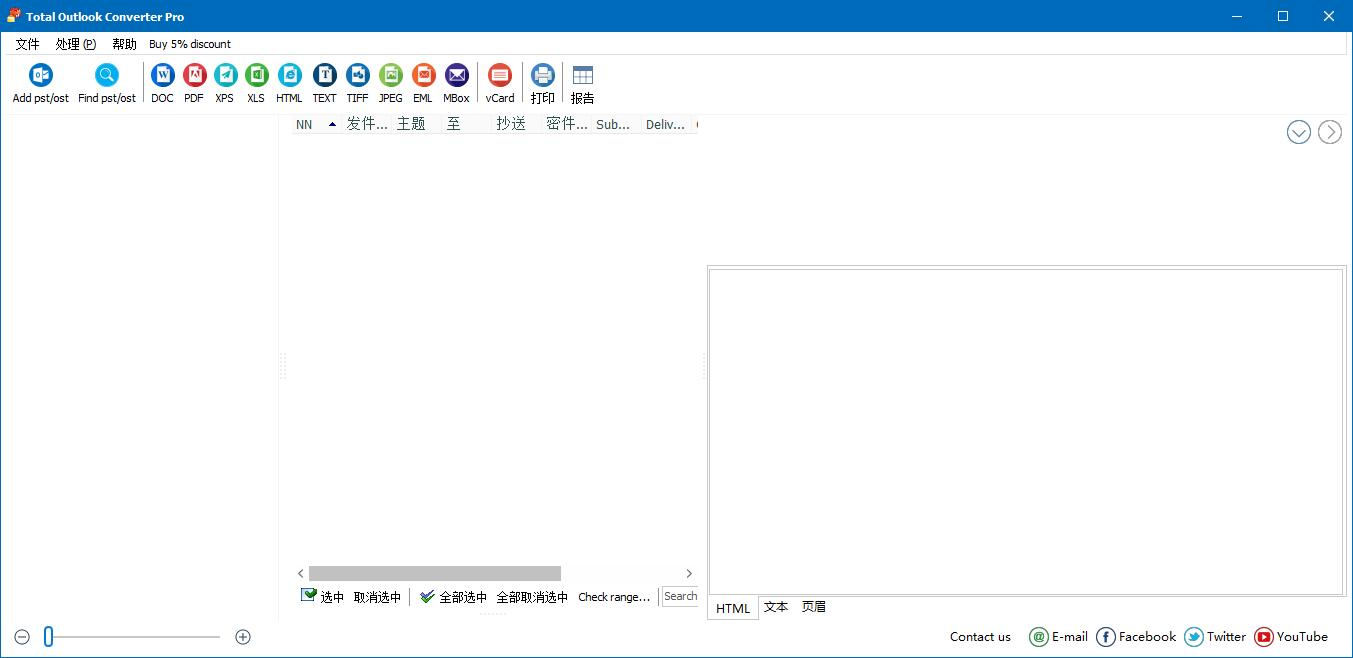Viewport: 1353px width, 658px height.
Task: Switch to the 文本 preview tab
Action: pyautogui.click(x=776, y=607)
